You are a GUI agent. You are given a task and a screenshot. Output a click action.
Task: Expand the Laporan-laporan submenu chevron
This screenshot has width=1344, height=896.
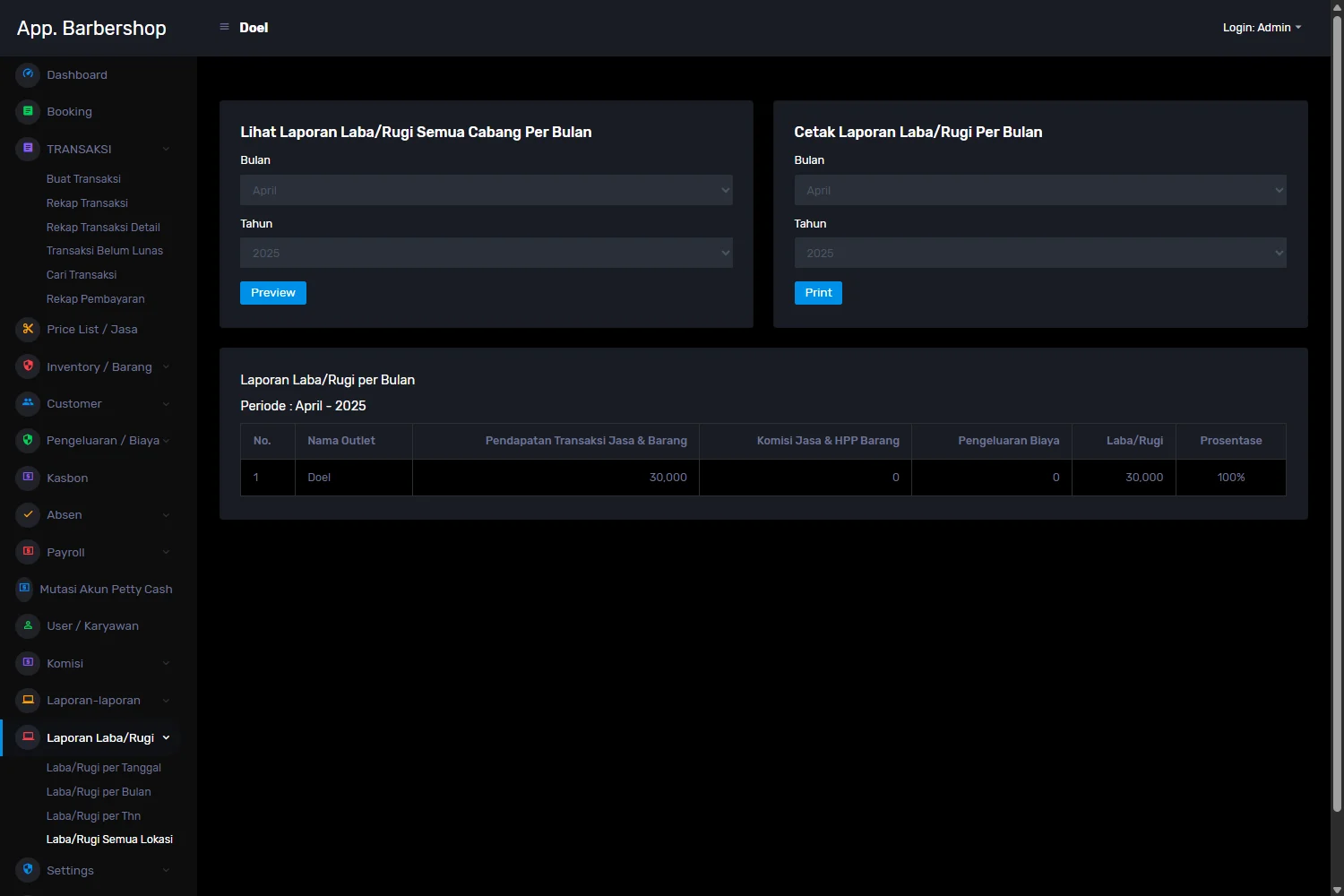(x=166, y=701)
